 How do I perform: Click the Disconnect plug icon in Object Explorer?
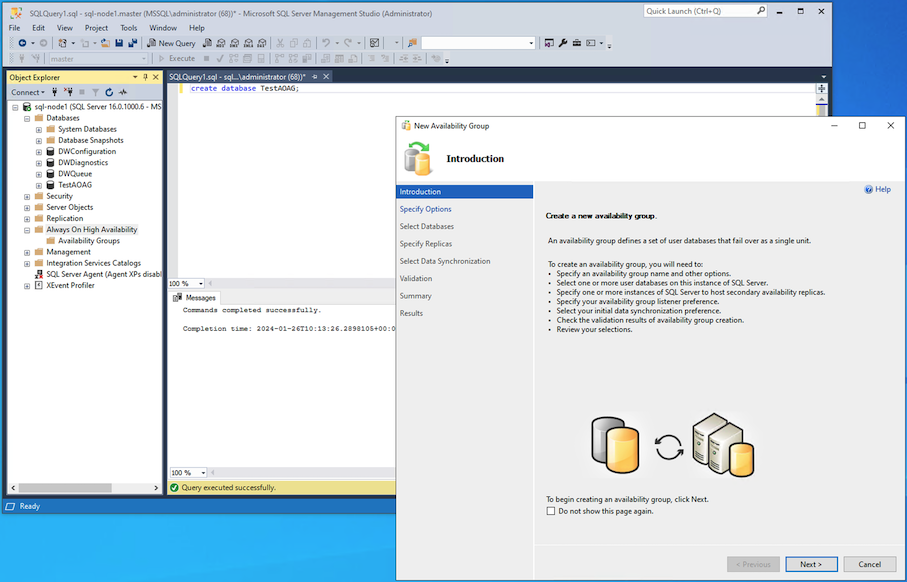coord(68,92)
